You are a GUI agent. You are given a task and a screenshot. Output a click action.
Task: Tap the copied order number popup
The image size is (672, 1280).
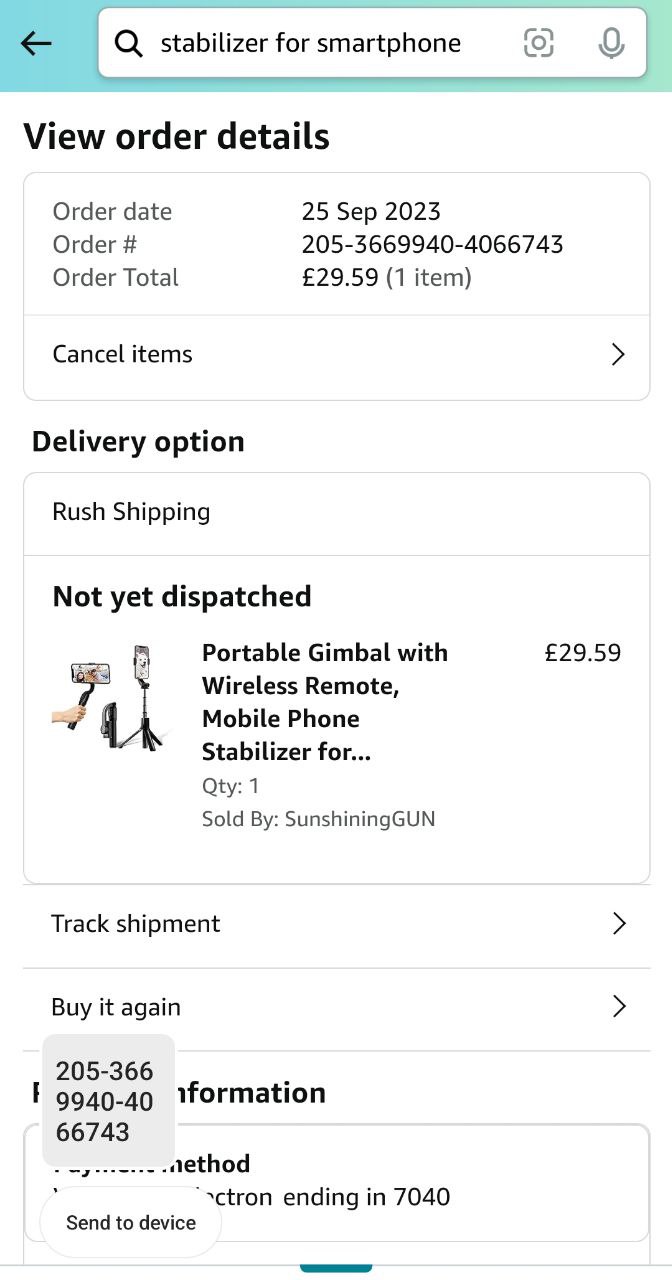(107, 1101)
